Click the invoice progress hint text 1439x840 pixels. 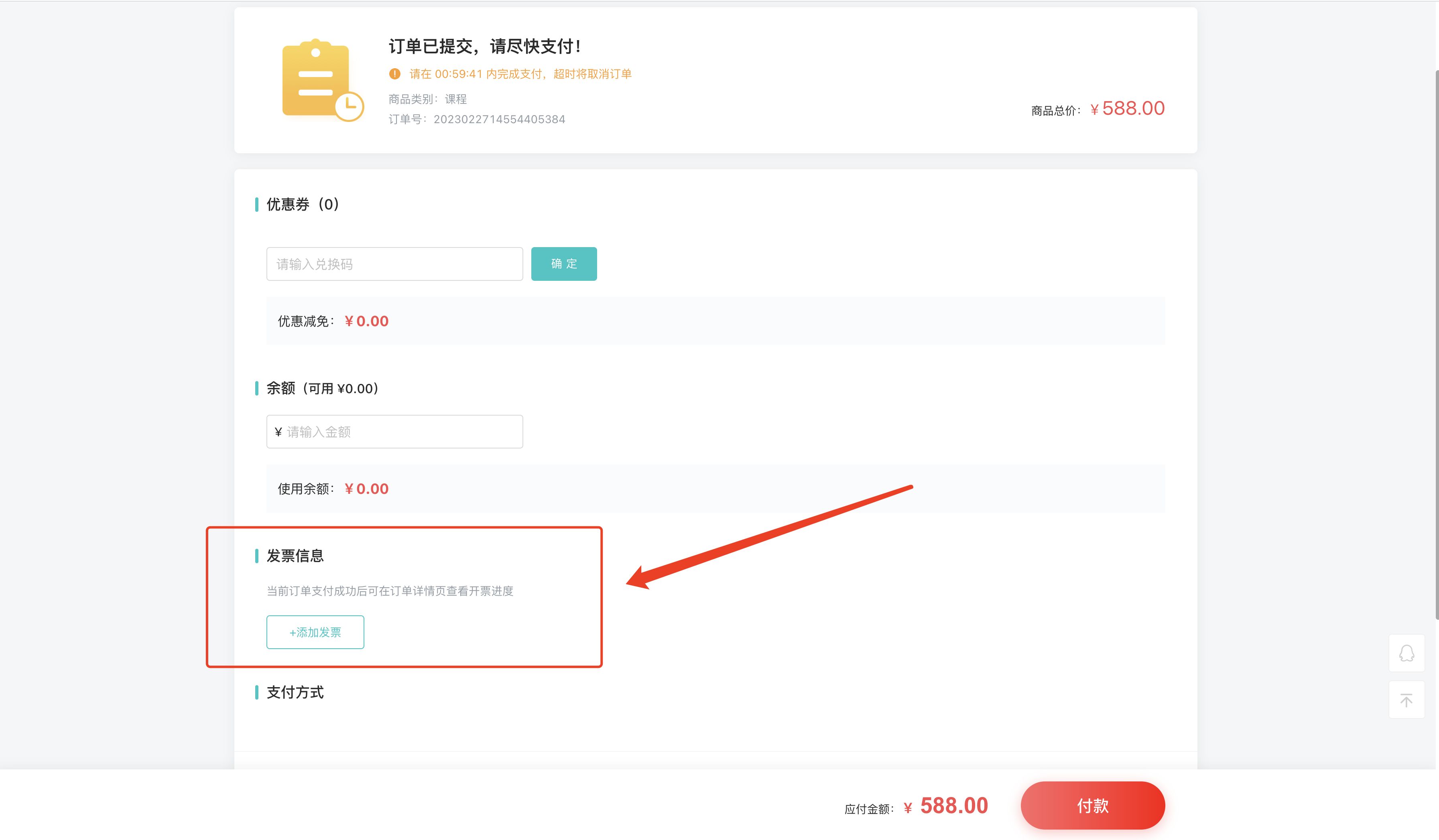point(390,591)
